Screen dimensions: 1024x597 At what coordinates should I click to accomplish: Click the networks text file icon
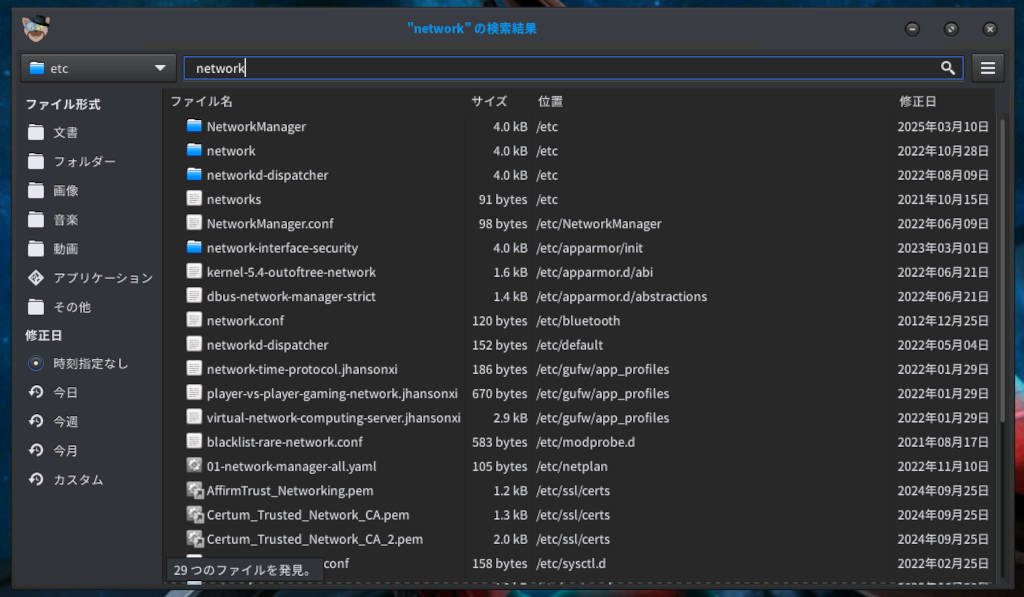194,199
